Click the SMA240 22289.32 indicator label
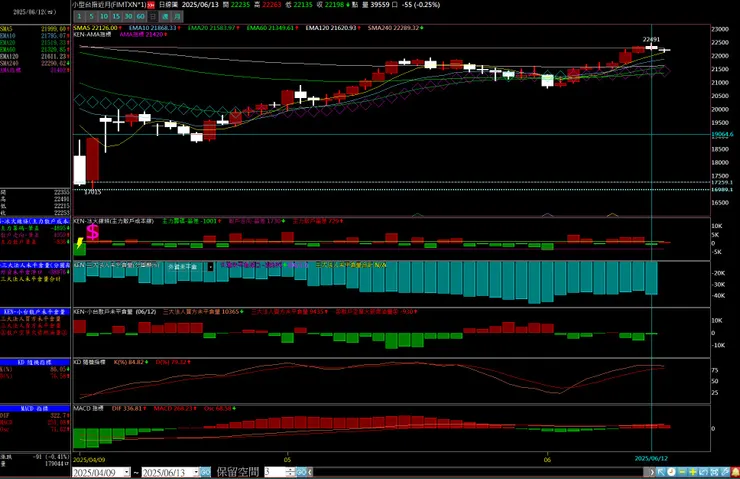The image size is (740, 479). click(395, 28)
